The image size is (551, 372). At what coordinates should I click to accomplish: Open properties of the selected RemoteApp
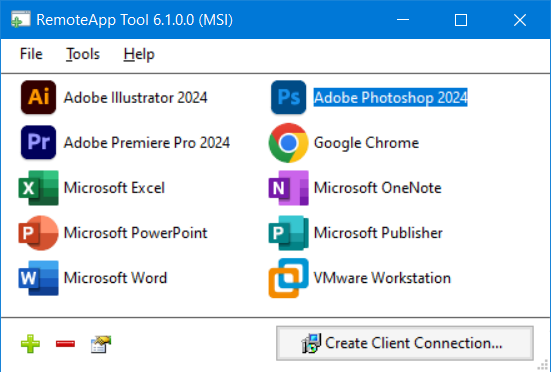(x=101, y=344)
